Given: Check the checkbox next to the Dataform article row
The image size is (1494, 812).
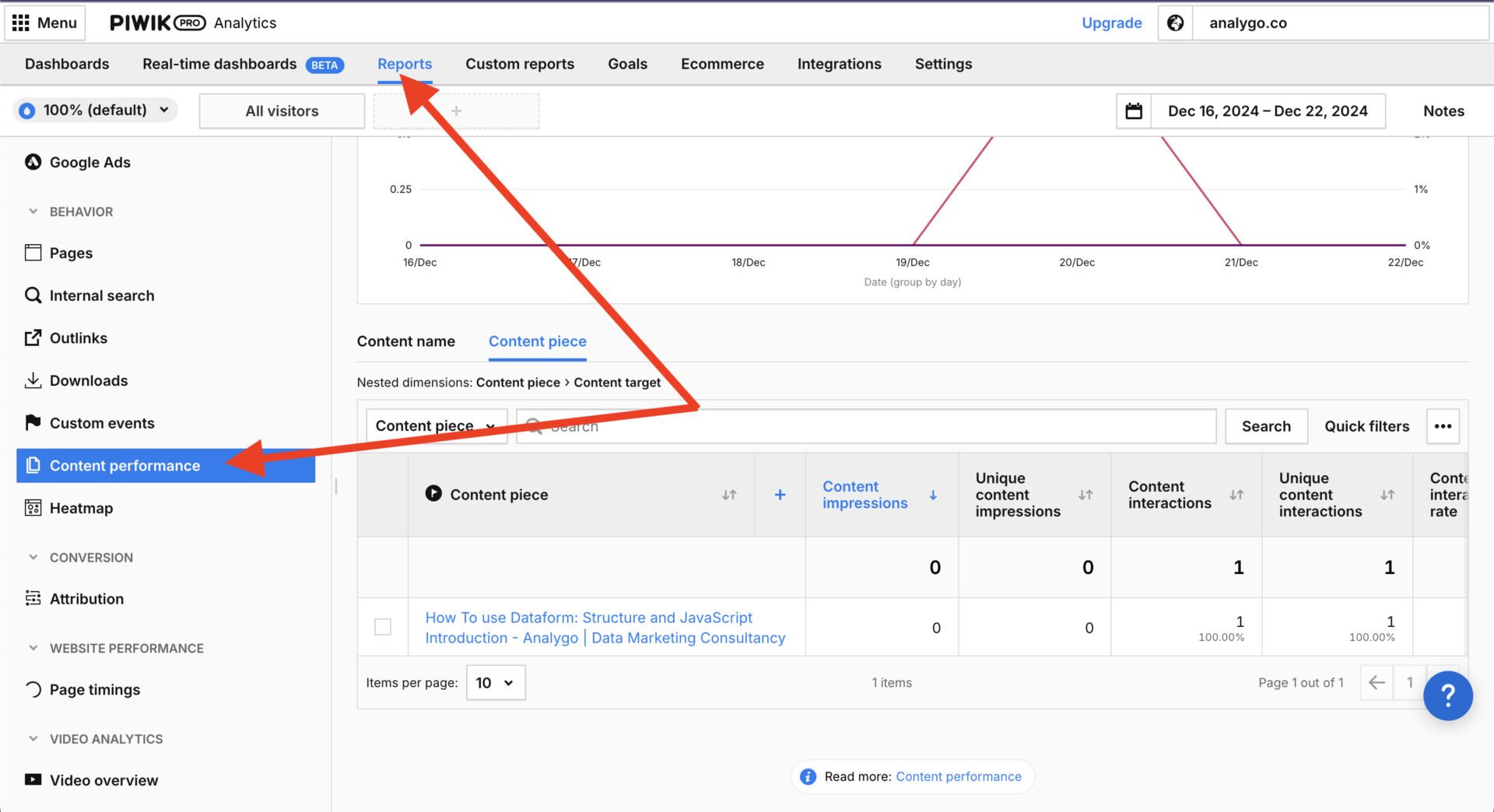Looking at the screenshot, I should 382,627.
